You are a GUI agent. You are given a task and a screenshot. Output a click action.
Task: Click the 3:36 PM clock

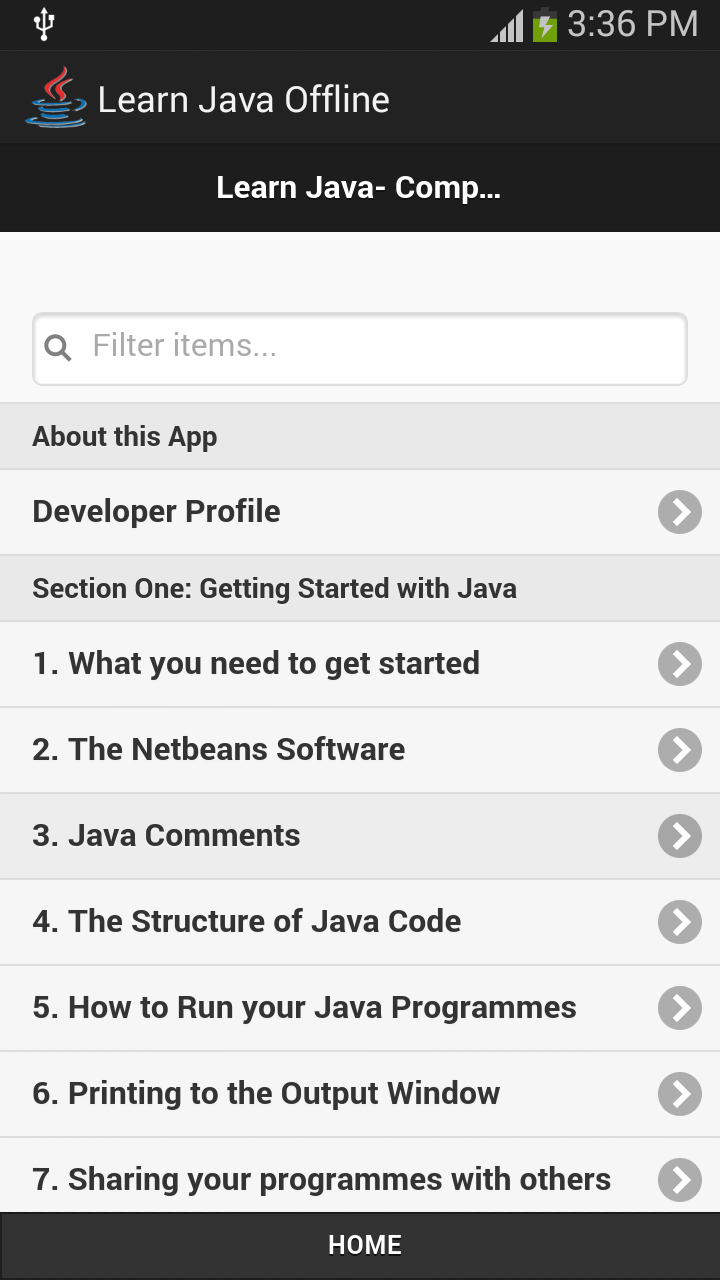[x=632, y=24]
